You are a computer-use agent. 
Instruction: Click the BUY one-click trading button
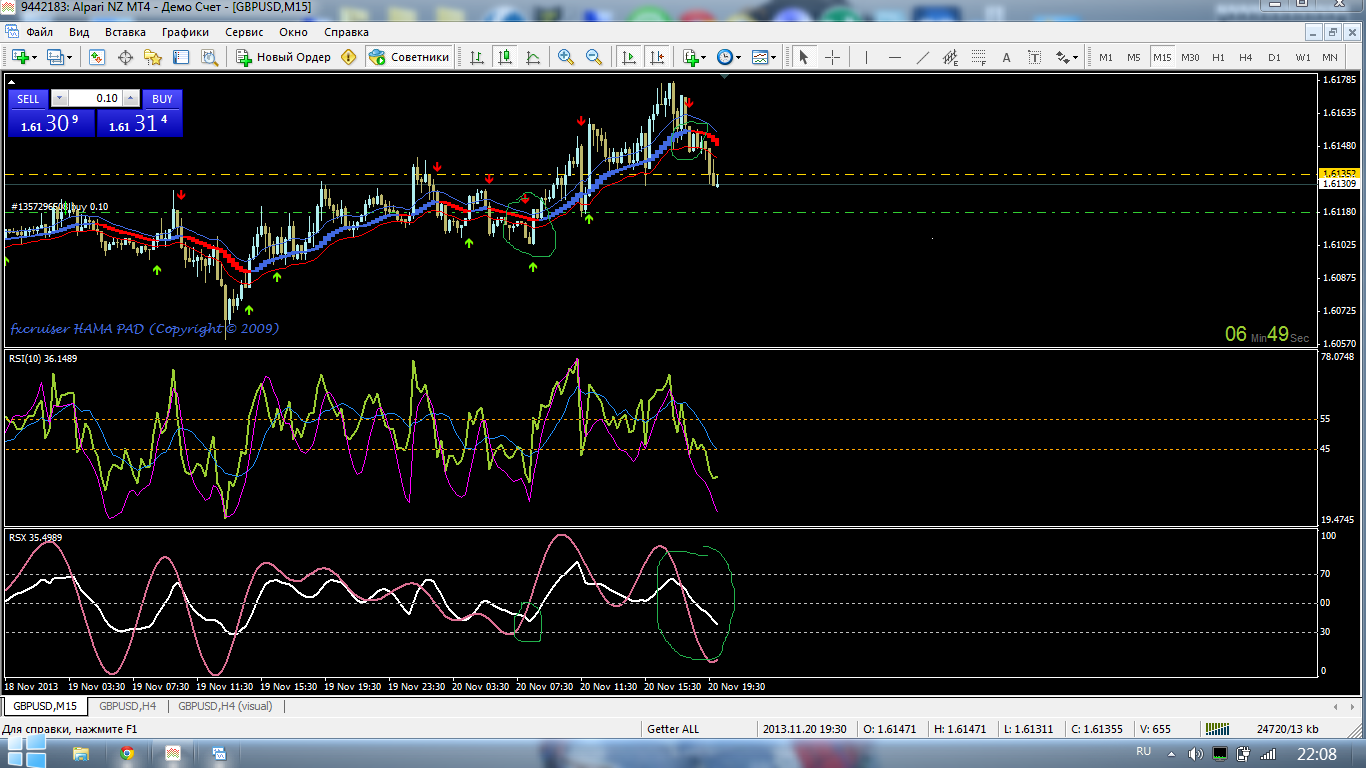tap(162, 99)
